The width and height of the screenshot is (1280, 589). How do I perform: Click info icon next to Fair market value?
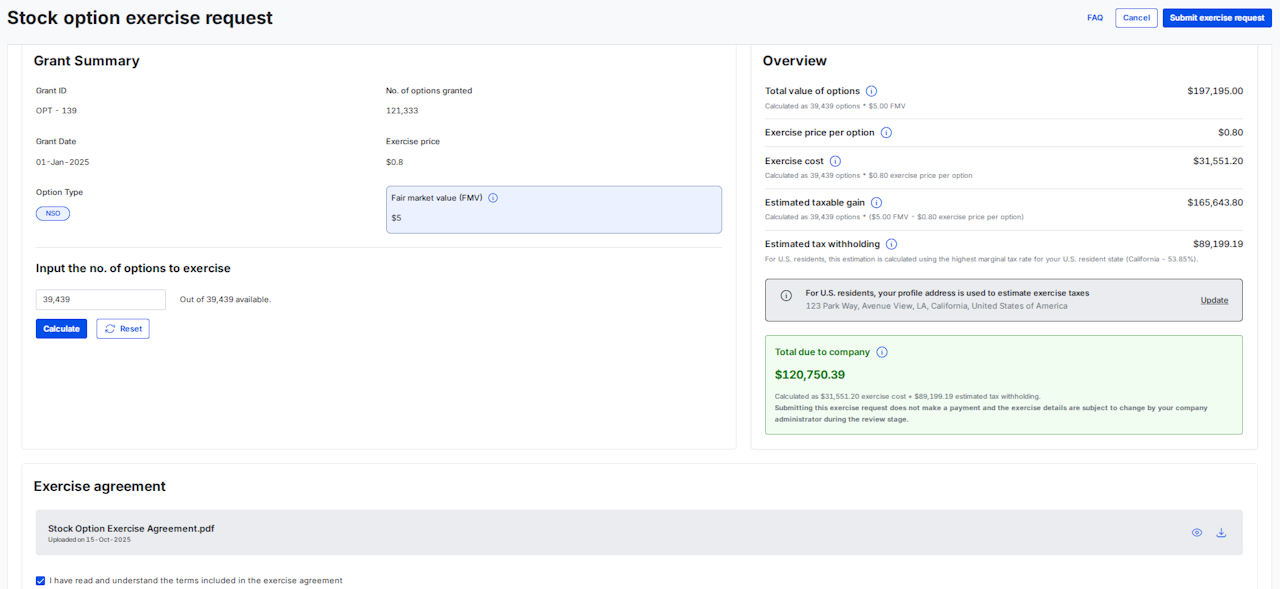[493, 198]
